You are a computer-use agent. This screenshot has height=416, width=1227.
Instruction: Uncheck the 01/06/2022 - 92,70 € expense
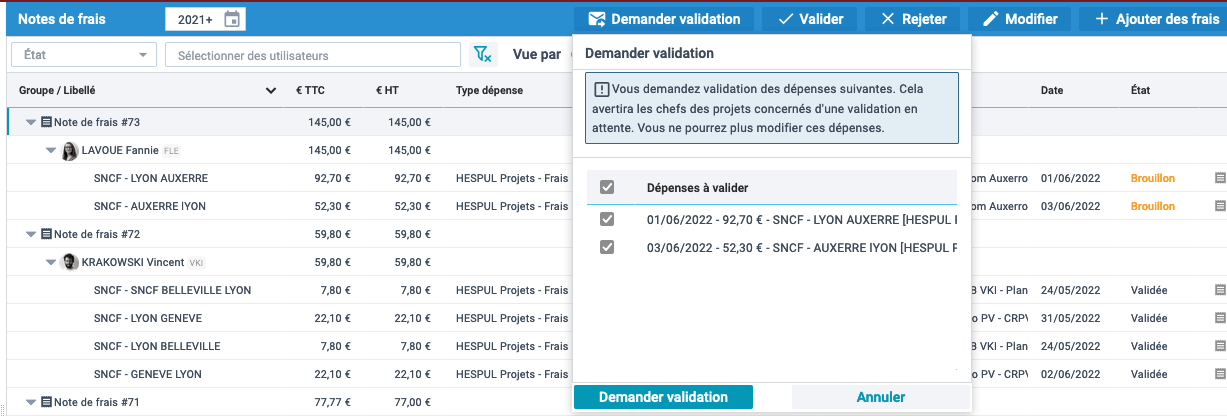[606, 219]
